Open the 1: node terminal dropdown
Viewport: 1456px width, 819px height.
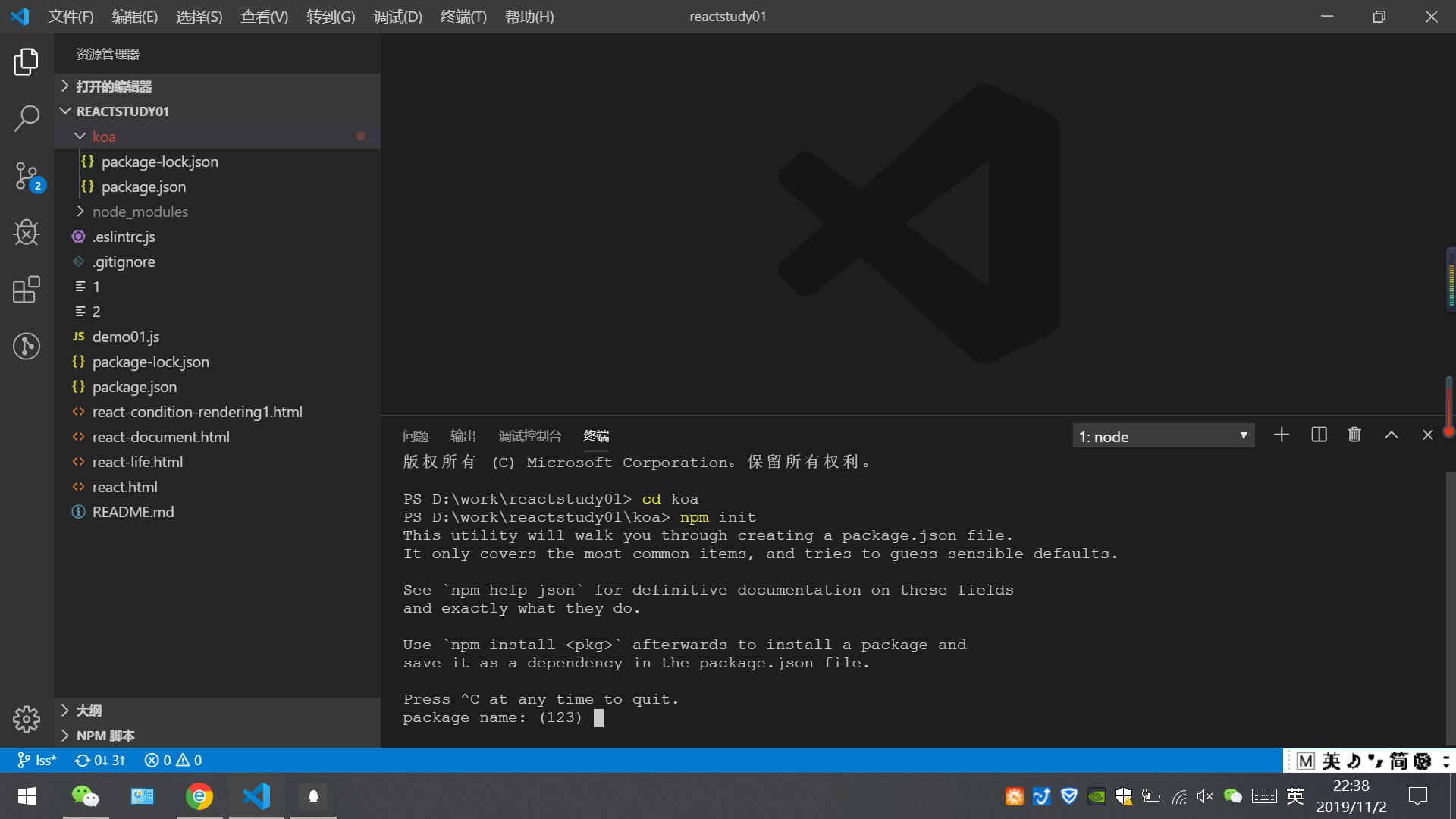click(1163, 435)
